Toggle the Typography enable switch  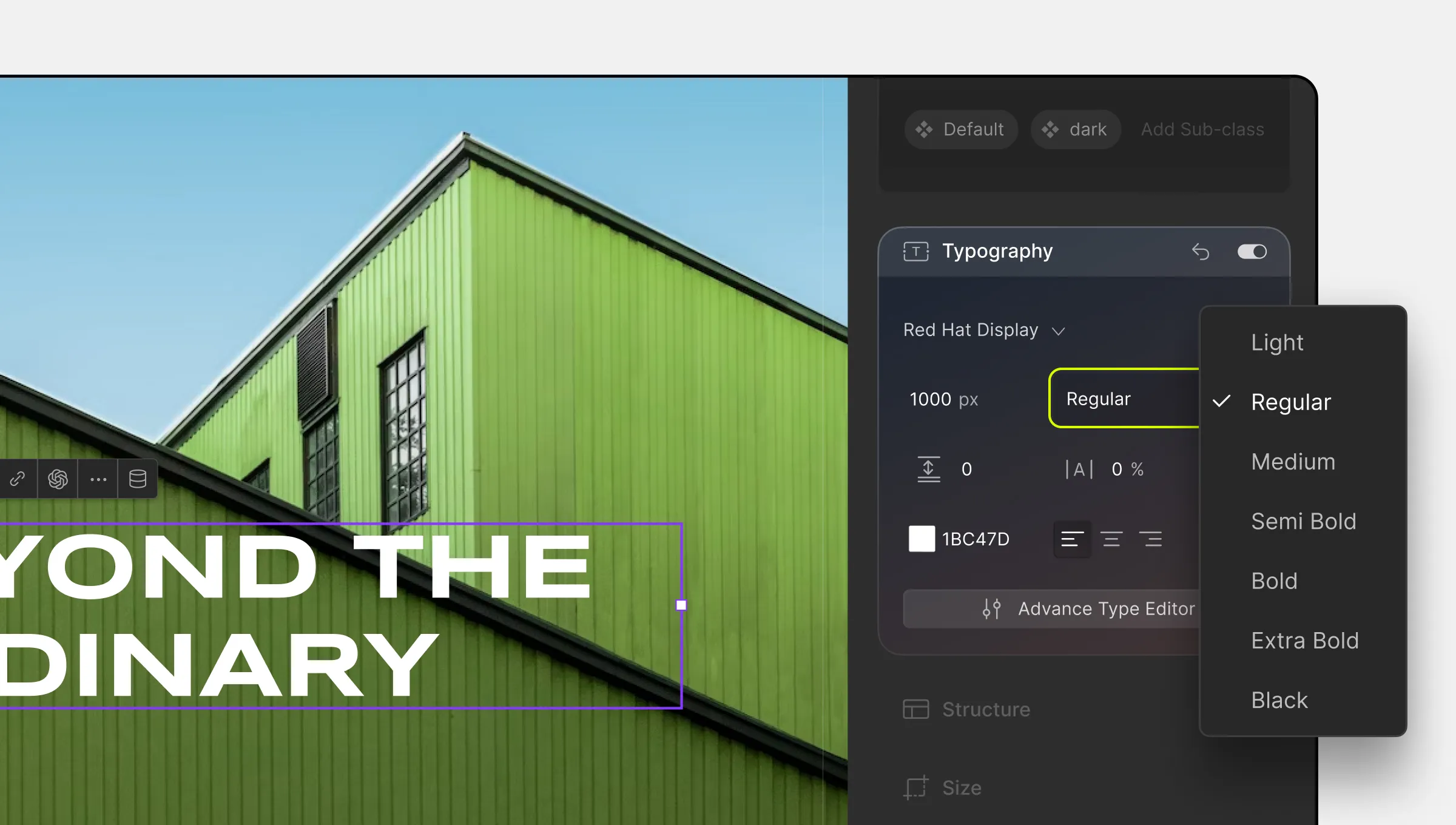click(x=1252, y=251)
